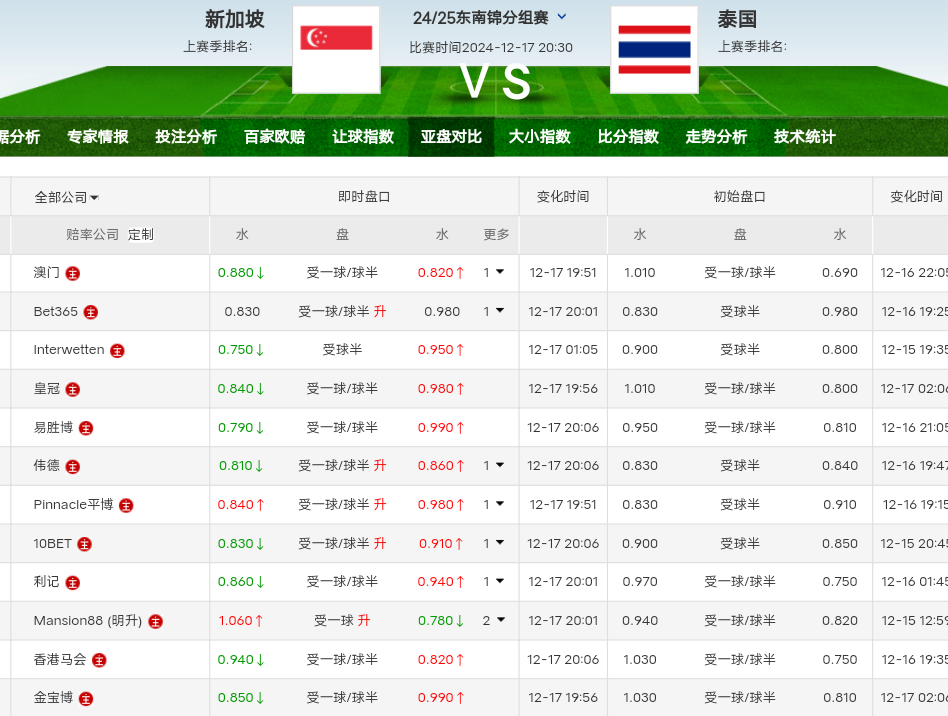Open the 新加坡 team name link

(x=235, y=19)
